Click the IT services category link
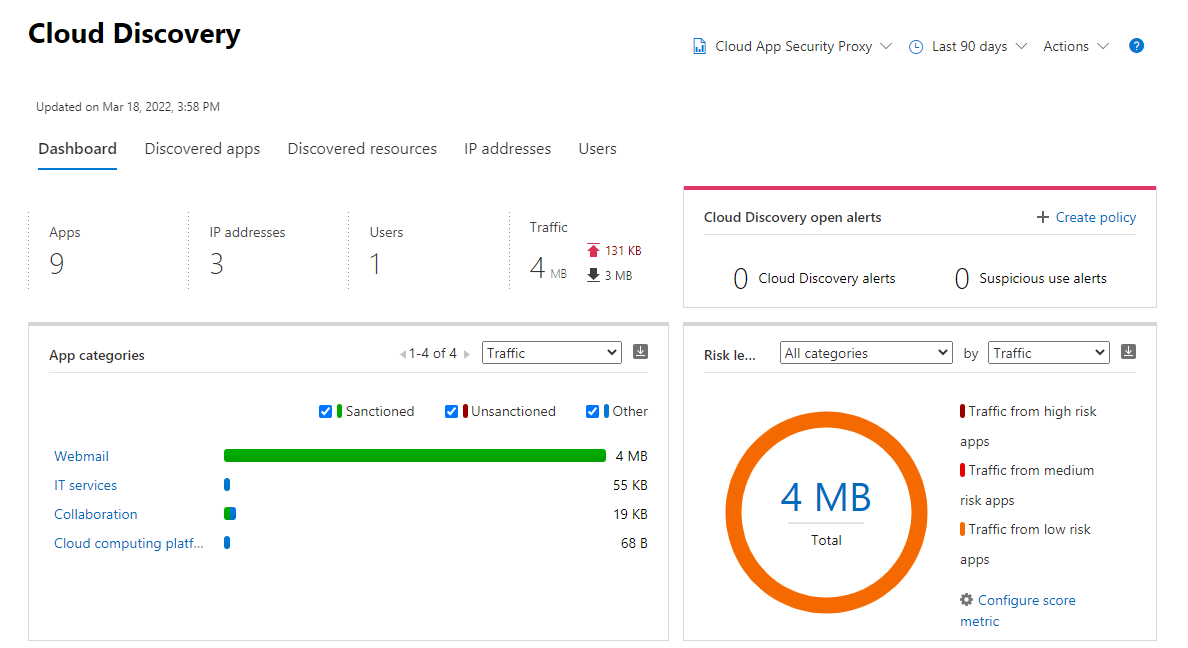The width and height of the screenshot is (1188, 648). 85,485
